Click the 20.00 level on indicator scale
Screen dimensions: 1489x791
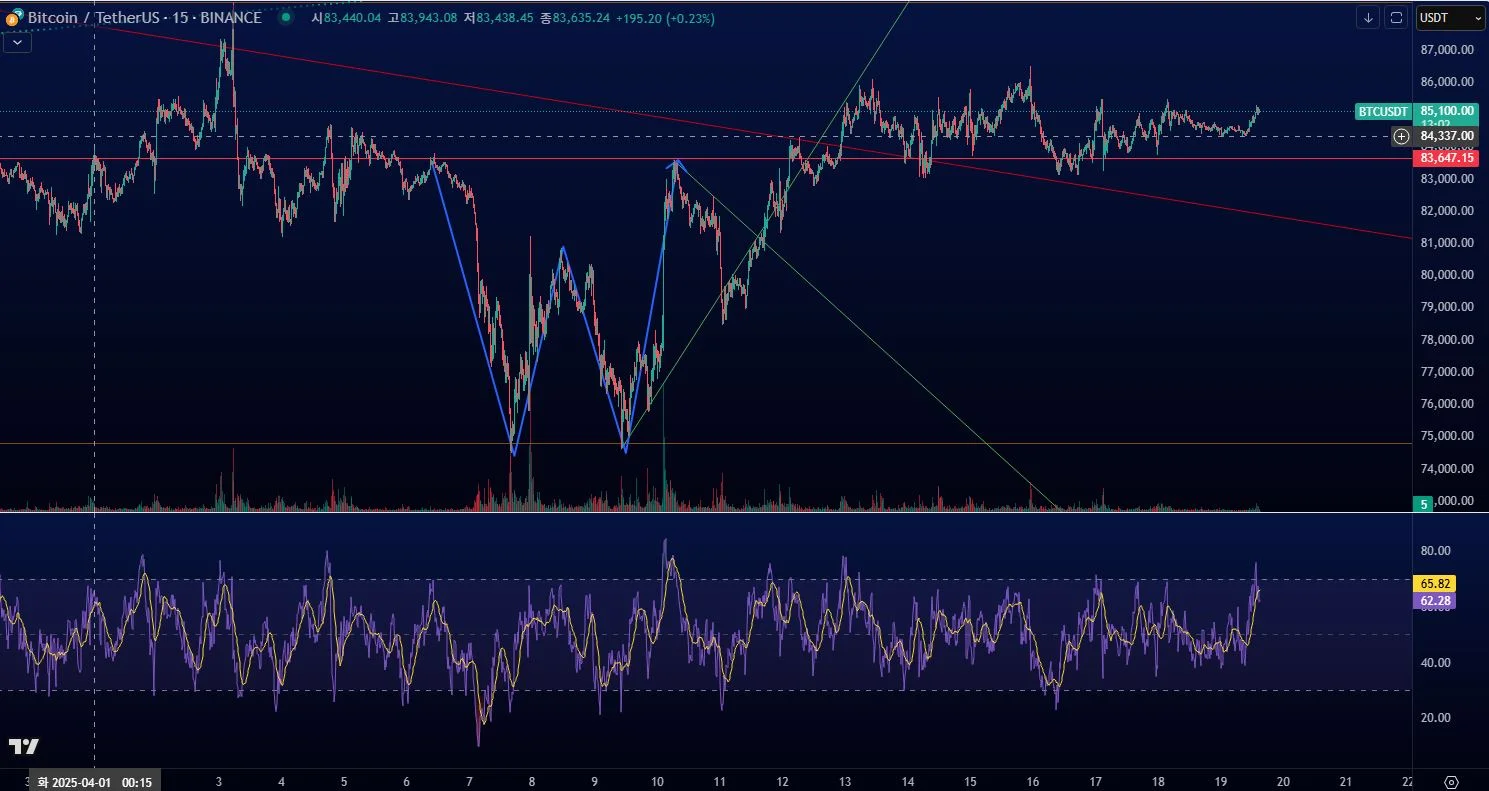[x=1435, y=717]
